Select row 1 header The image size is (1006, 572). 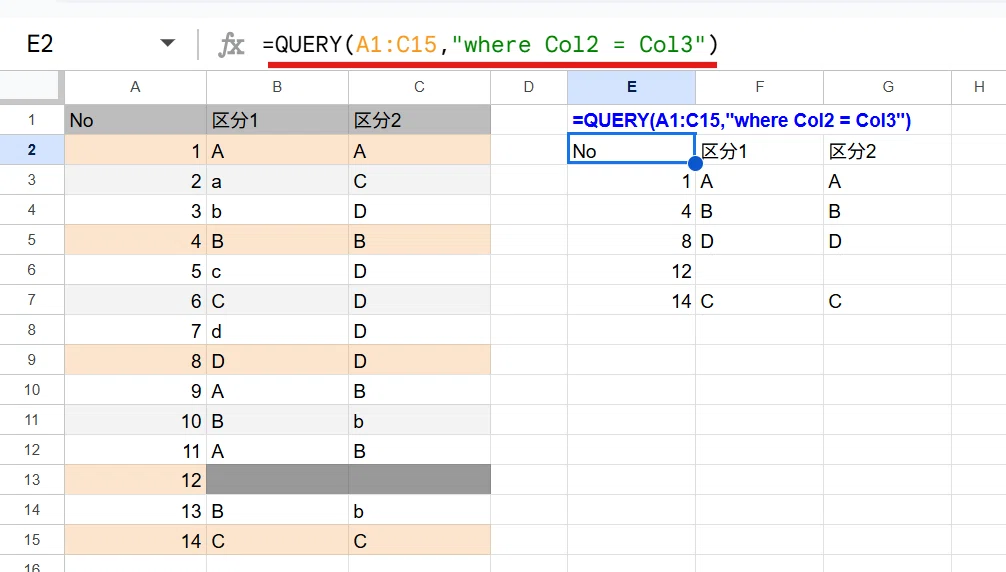[31, 120]
